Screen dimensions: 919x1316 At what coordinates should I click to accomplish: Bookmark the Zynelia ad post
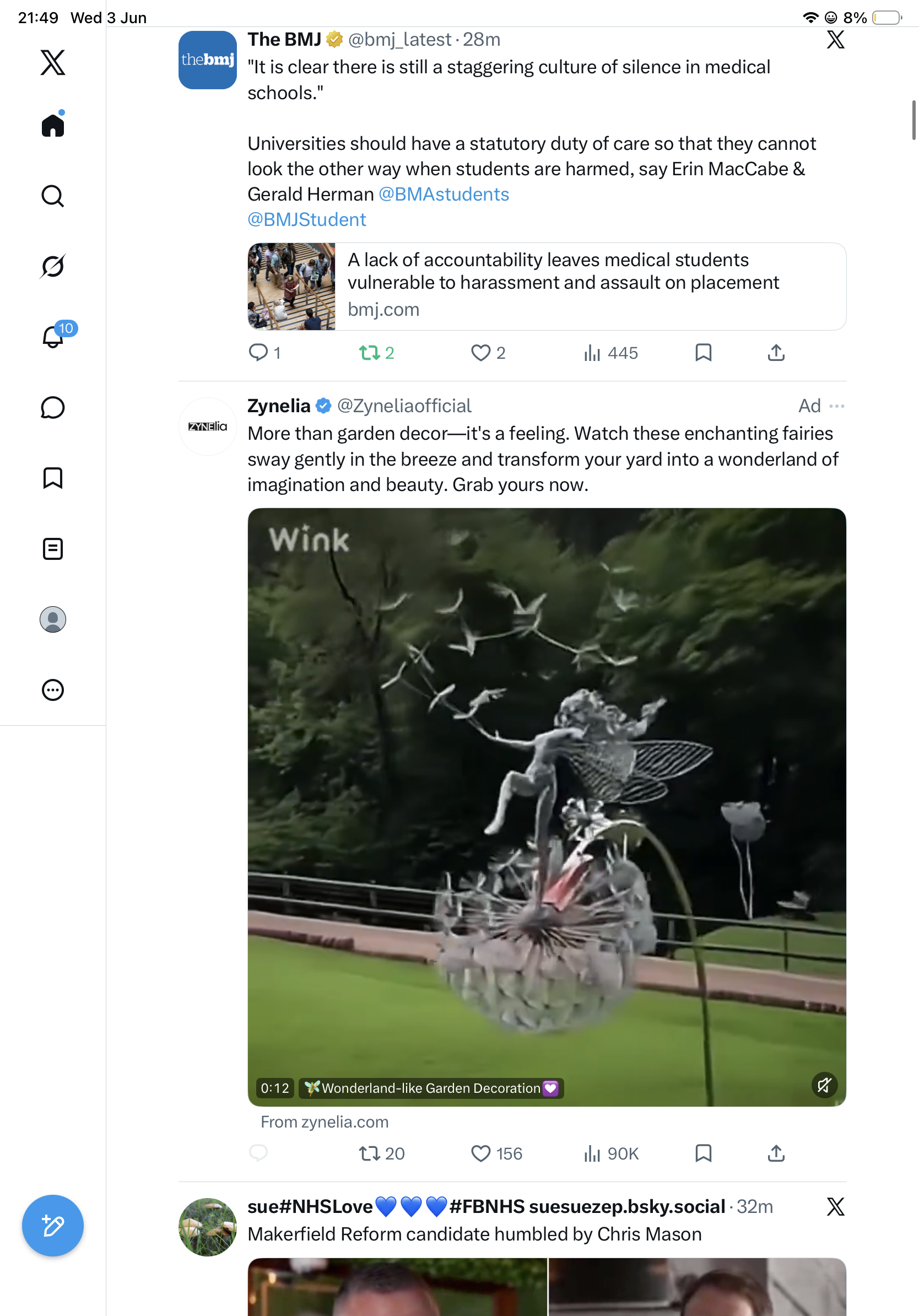click(x=703, y=1153)
